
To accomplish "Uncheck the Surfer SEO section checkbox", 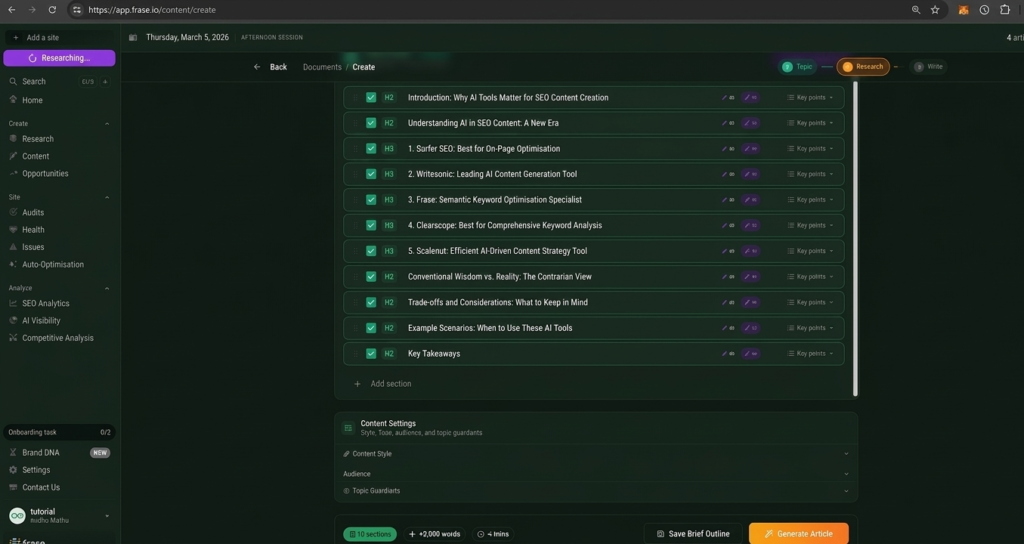I will (x=371, y=149).
